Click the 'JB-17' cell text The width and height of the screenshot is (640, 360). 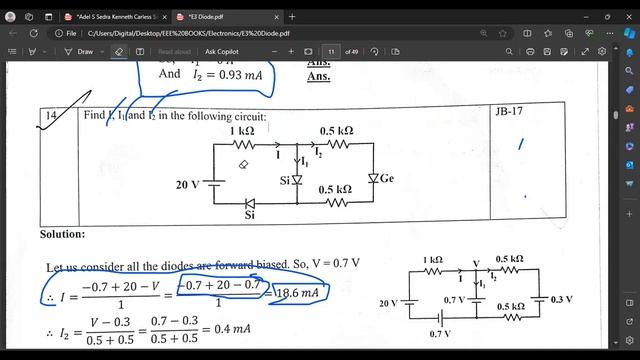click(509, 111)
